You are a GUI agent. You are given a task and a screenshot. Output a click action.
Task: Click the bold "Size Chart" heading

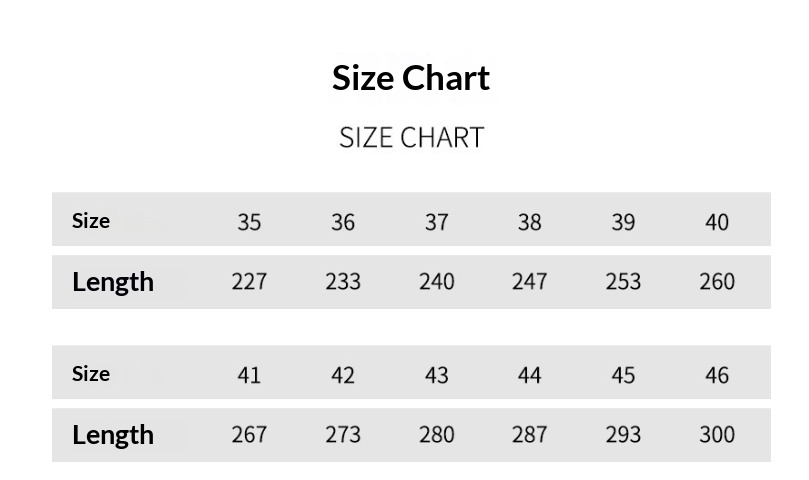pyautogui.click(x=411, y=78)
